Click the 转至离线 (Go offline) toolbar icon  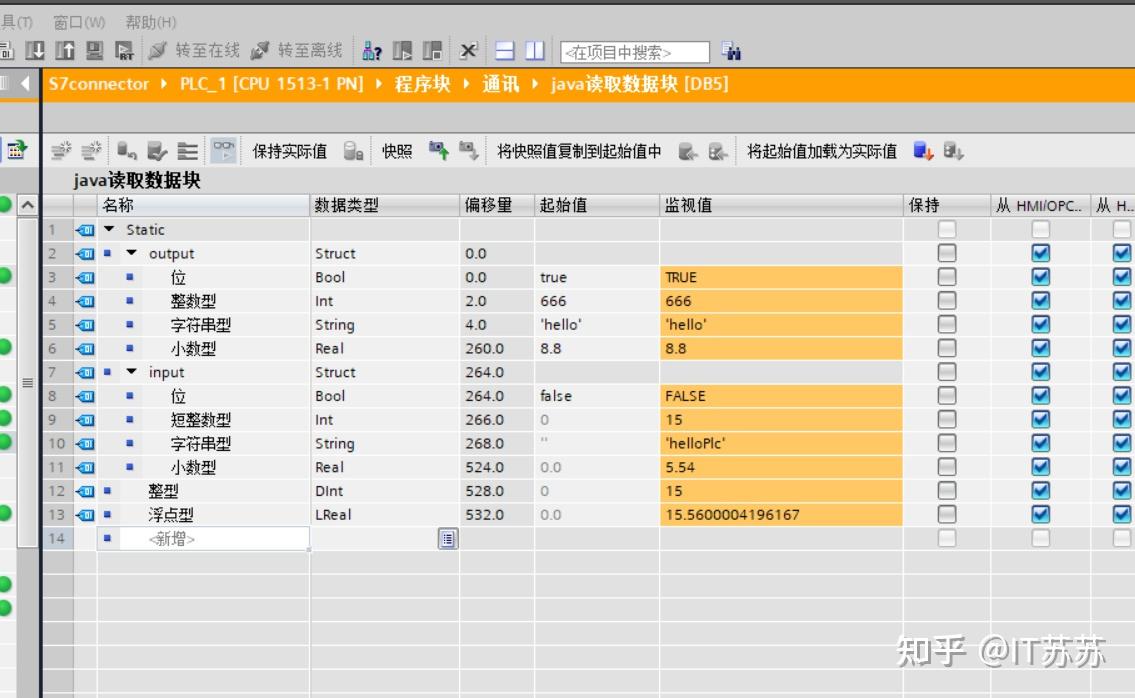point(257,50)
